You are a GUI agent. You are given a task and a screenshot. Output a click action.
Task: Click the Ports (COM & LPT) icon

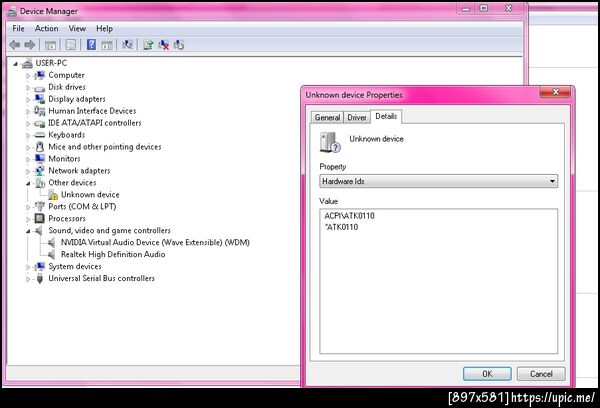click(x=40, y=207)
